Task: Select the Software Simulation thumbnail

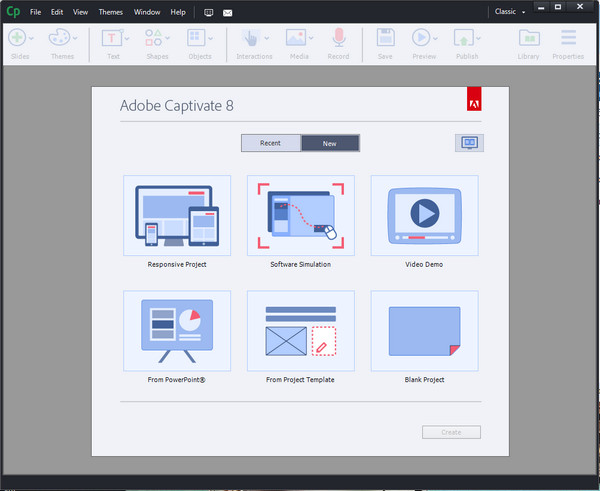Action: (x=301, y=215)
